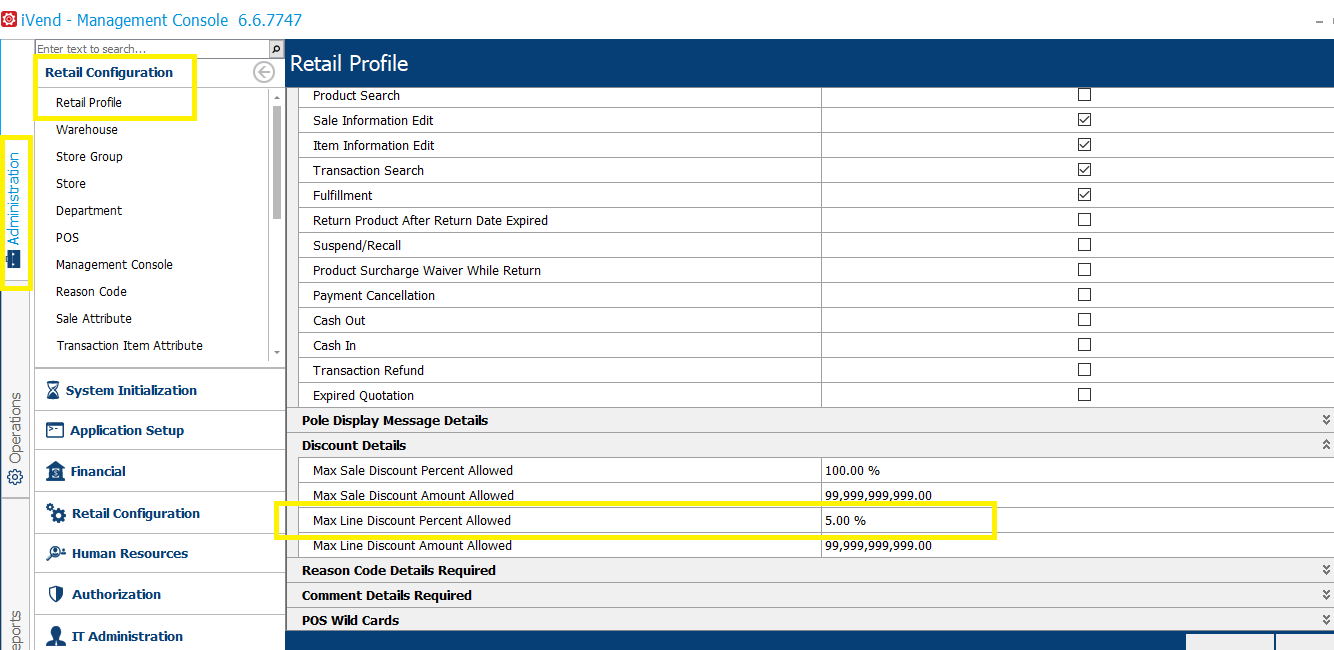This screenshot has height=650, width=1334.
Task: Open Sale Attribute in the sidebar
Action: tap(94, 318)
